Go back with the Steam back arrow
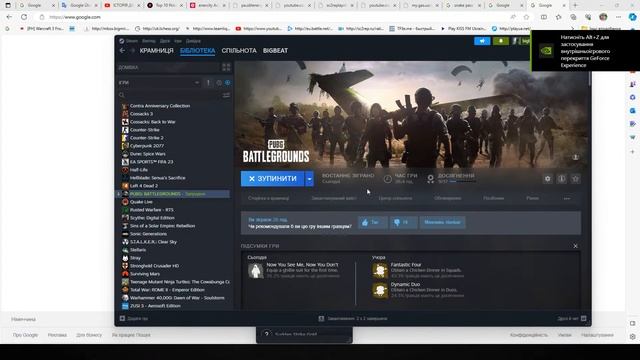Image resolution: width=640 pixels, height=360 pixels. pos(122,51)
